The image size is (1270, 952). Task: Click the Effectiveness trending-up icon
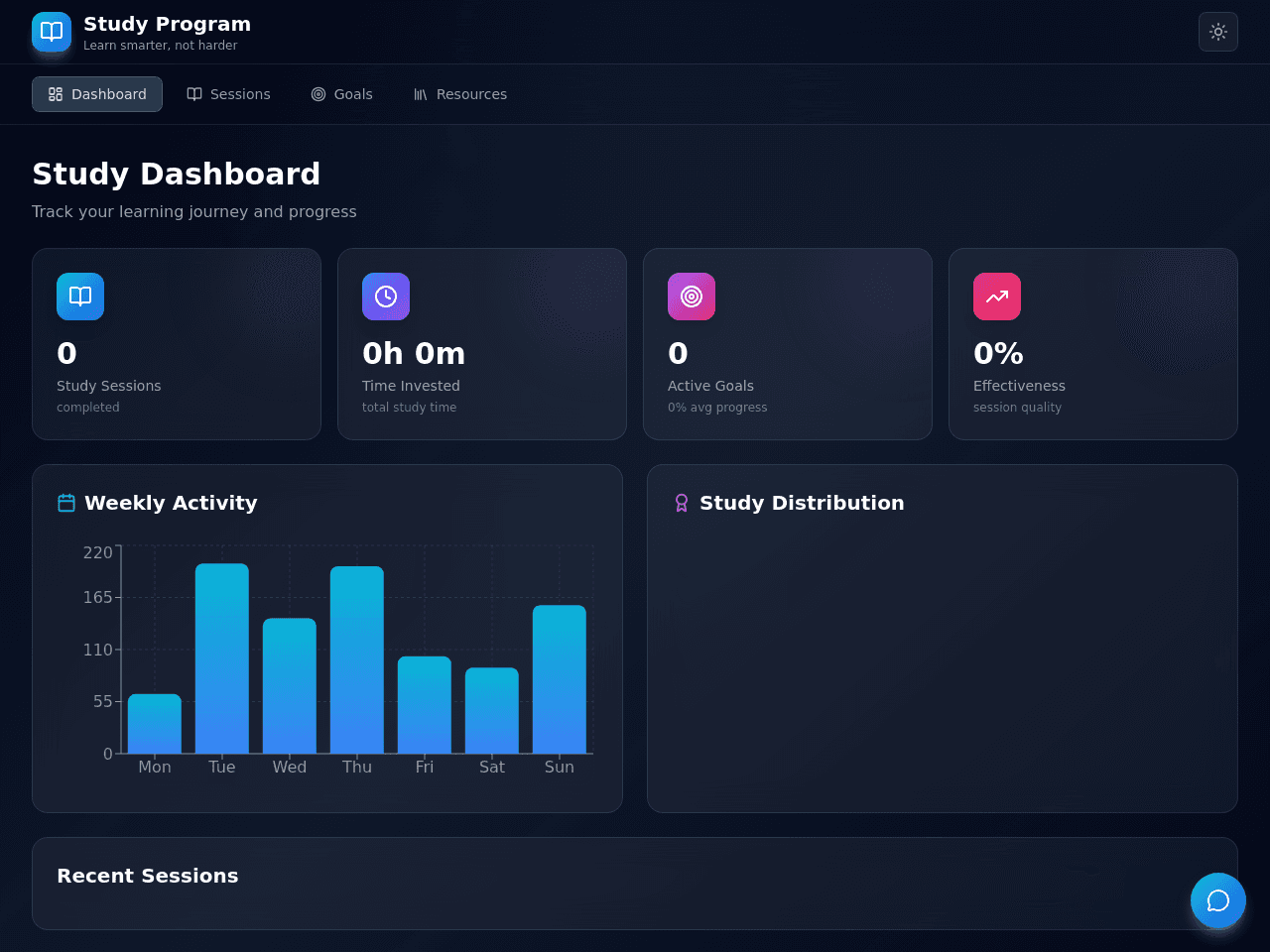(997, 297)
